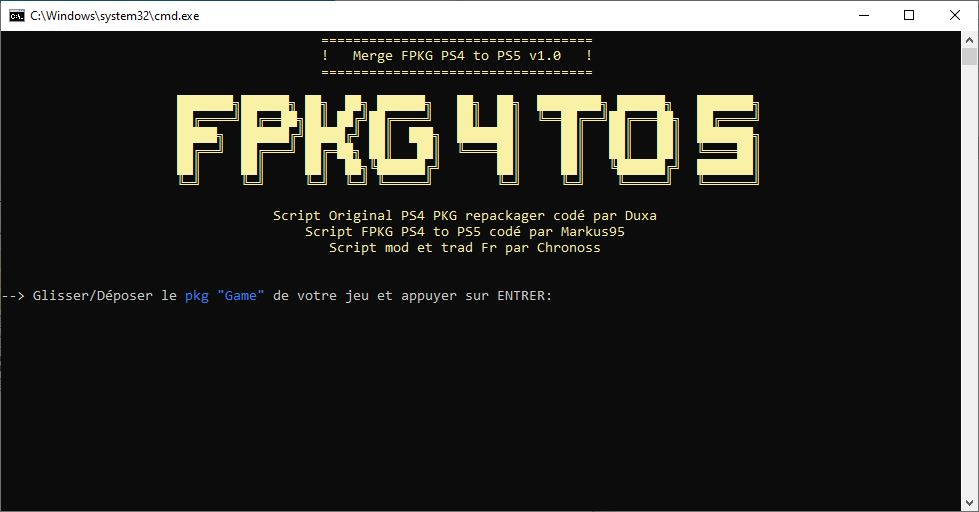Screen dimensions: 979x512
Task: Close the command prompt window
Action: coord(955,15)
